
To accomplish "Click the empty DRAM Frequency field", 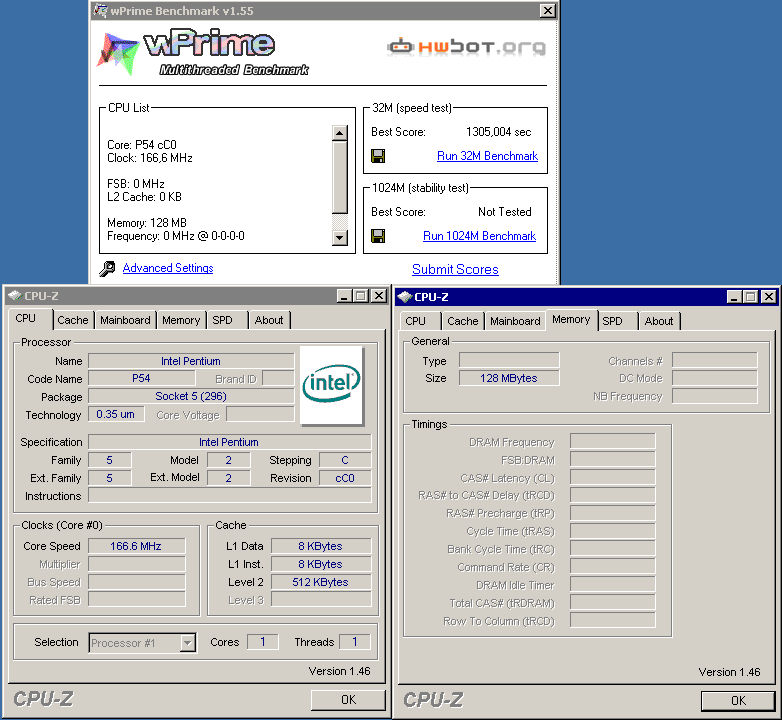I will point(612,442).
